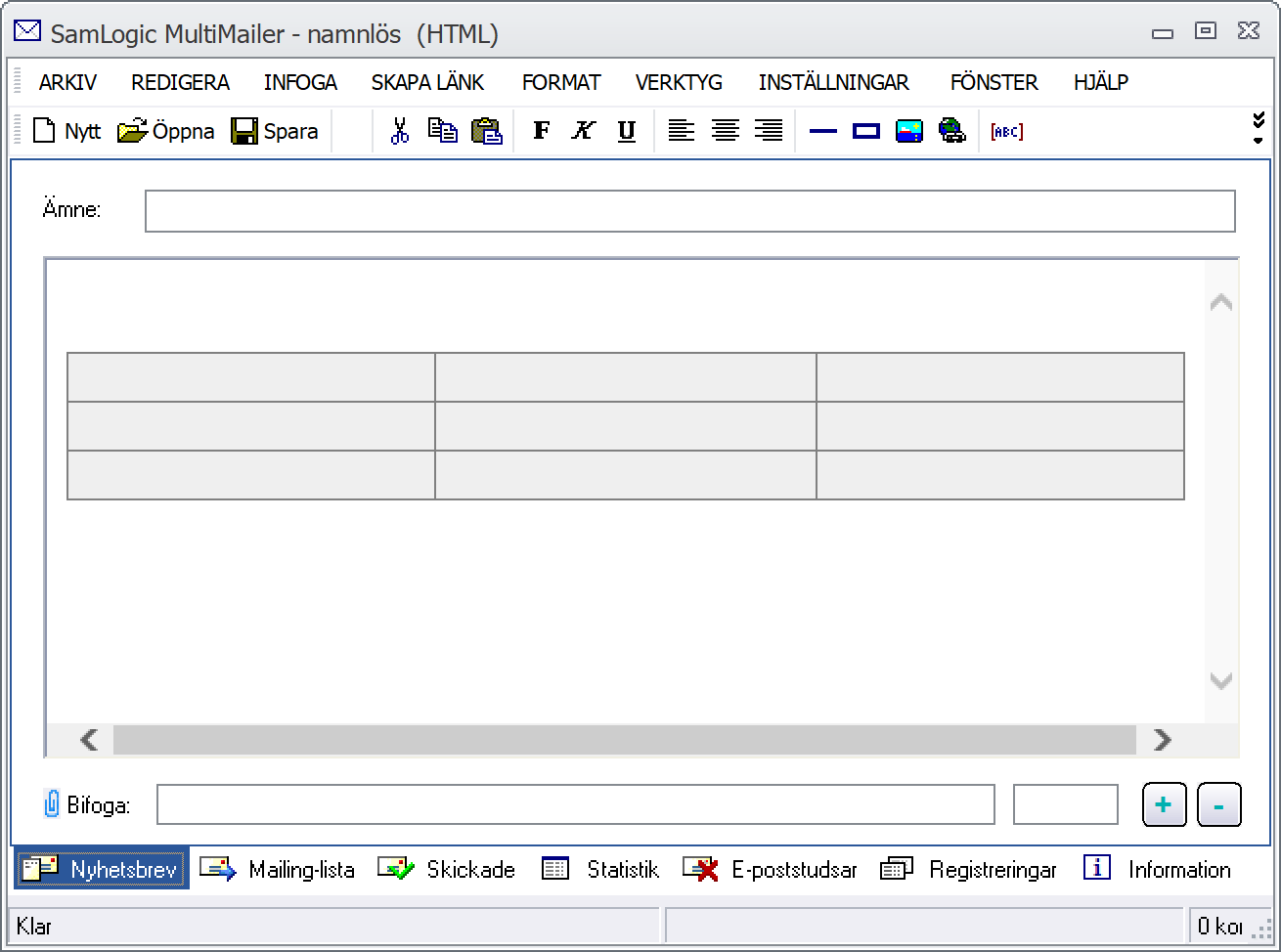Open a file with Öppna button
The height and width of the screenshot is (952, 1281).
click(x=166, y=131)
